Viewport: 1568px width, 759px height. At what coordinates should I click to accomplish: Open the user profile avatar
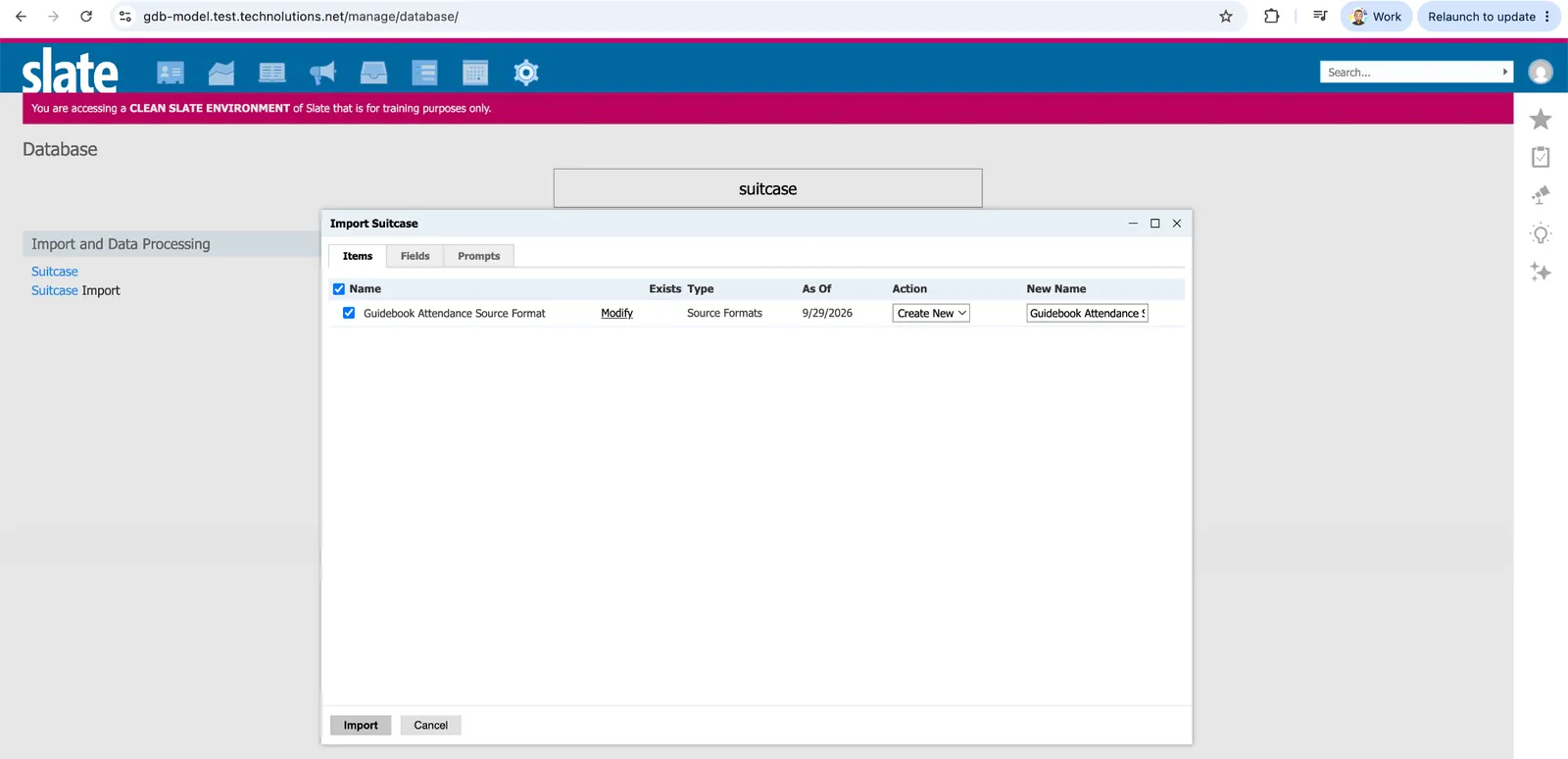click(1541, 72)
